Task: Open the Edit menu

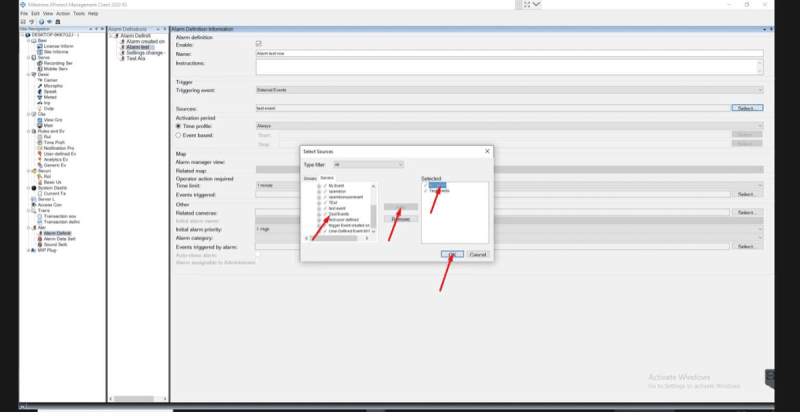Action: click(35, 14)
